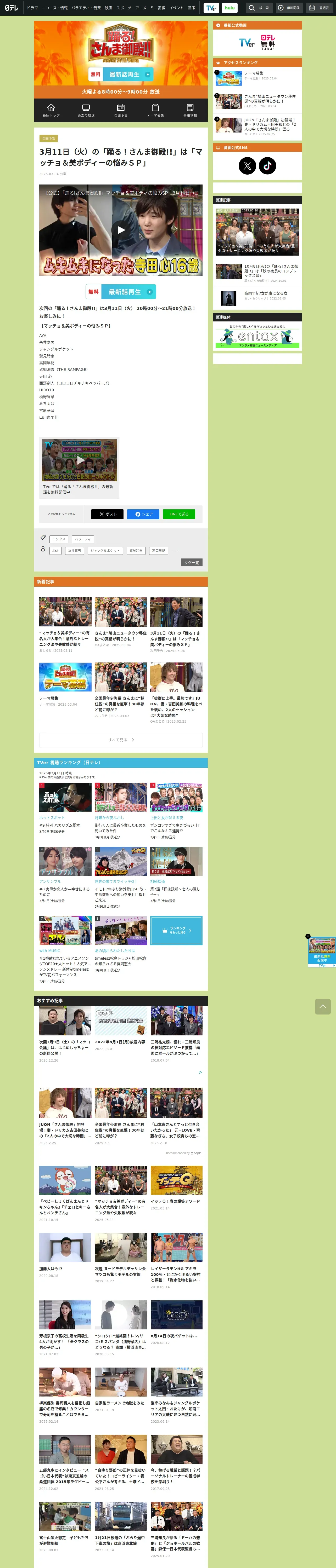Screen dimensions: 336x1568
Task: Open with MUSIC ranking thumbnail
Action: tap(65, 930)
